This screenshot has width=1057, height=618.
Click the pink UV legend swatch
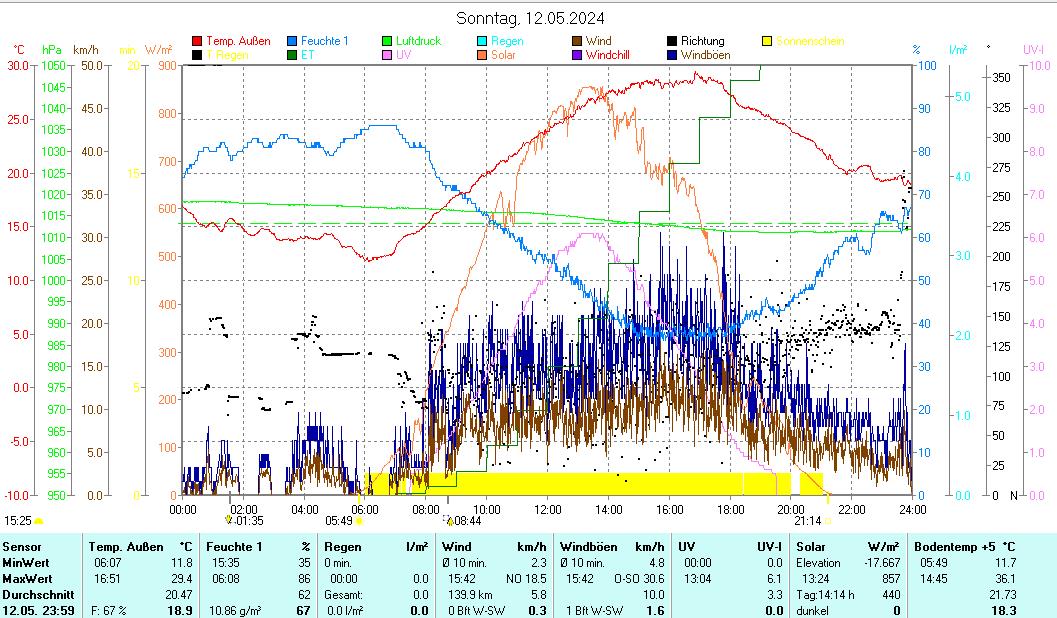(387, 55)
